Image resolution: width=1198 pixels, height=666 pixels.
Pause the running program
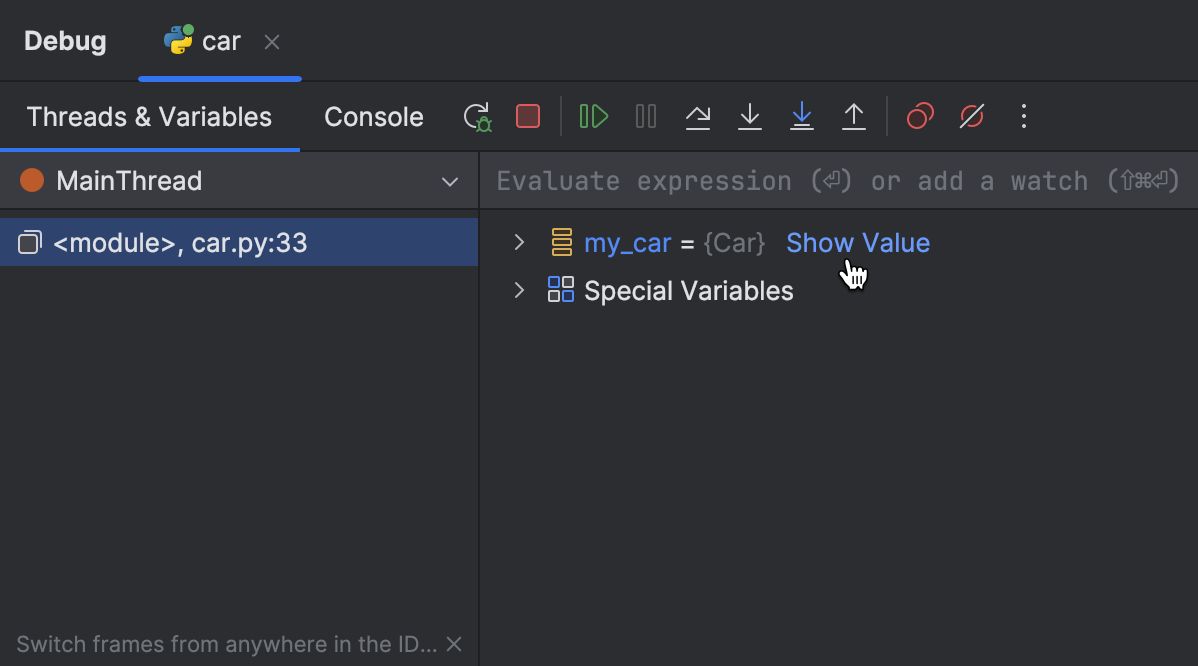[x=645, y=116]
